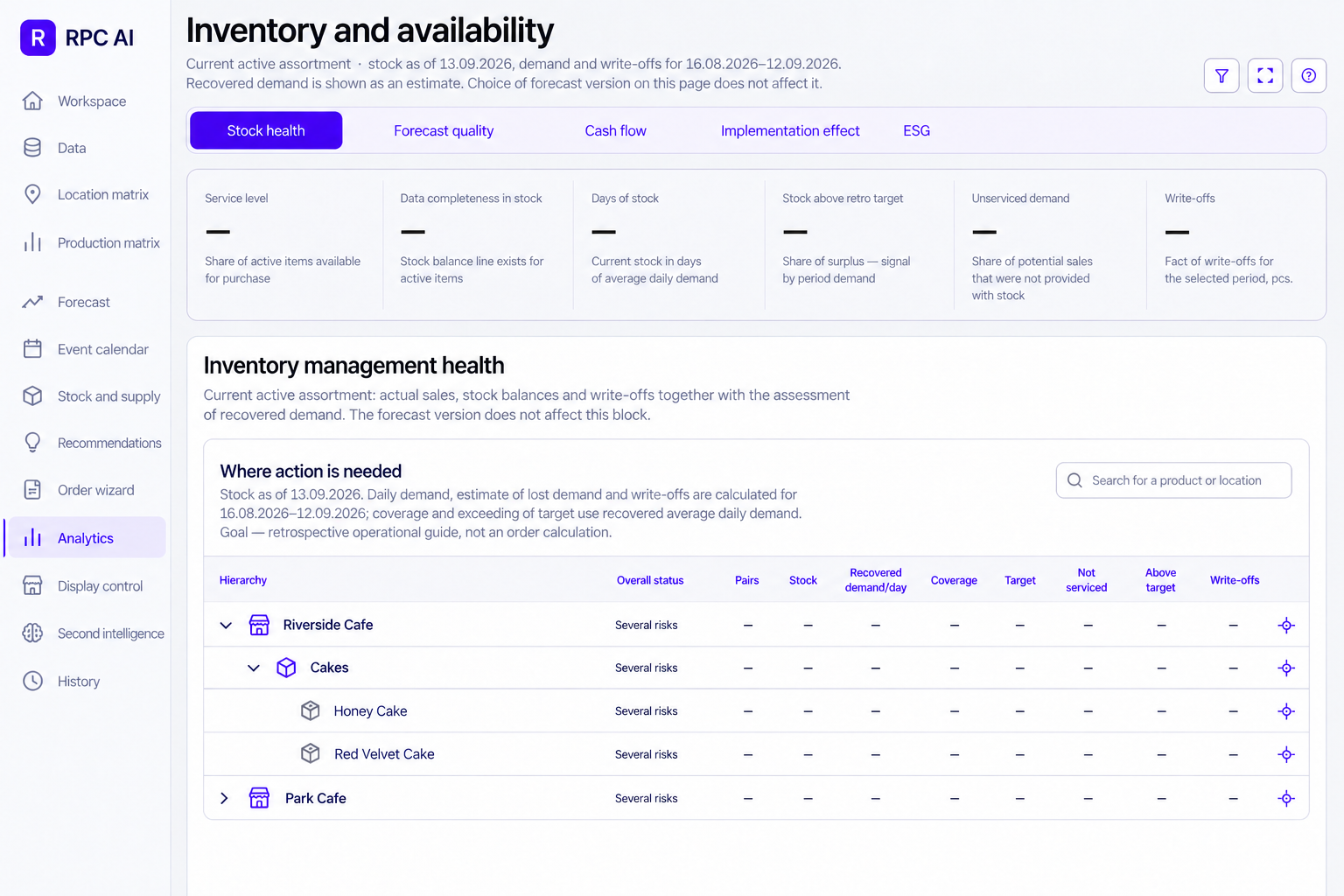Image resolution: width=1344 pixels, height=896 pixels.
Task: Open the filter funnel button
Action: point(1221,76)
